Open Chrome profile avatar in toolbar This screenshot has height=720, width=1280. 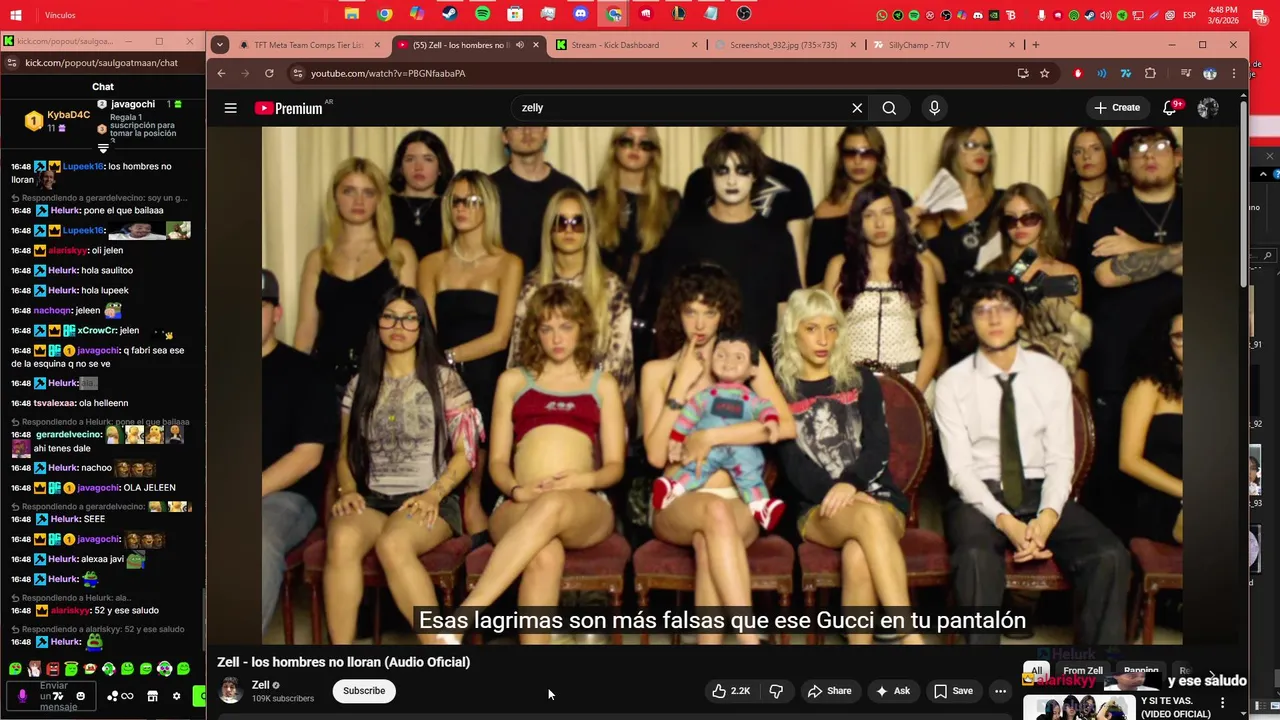pos(1209,73)
